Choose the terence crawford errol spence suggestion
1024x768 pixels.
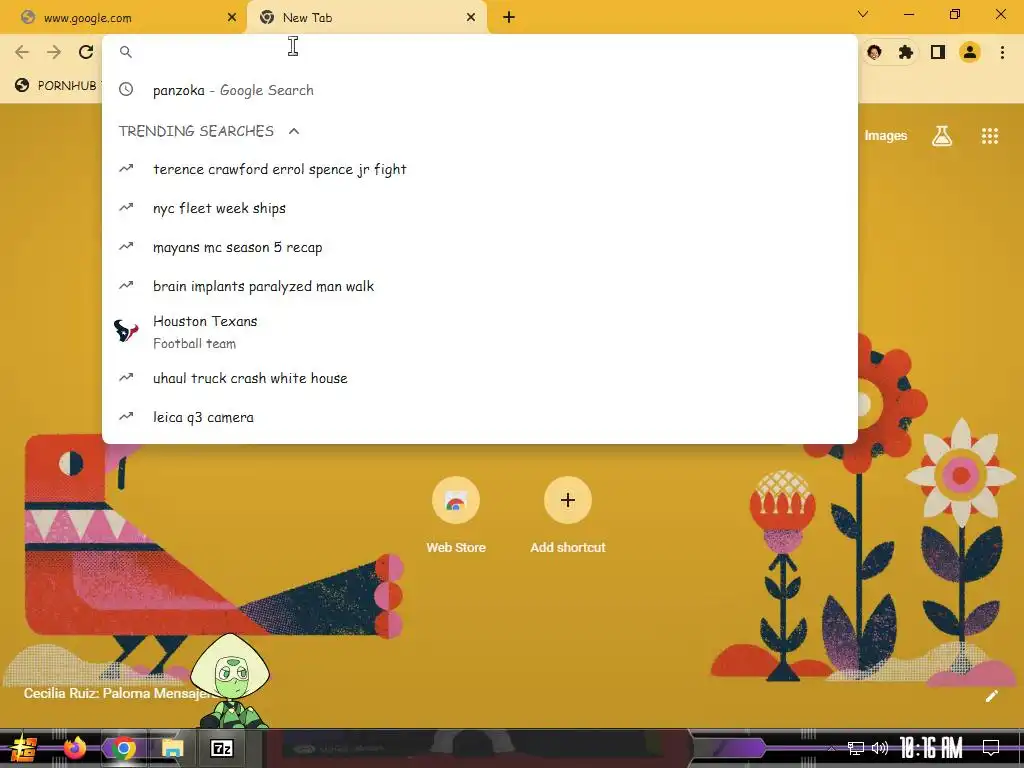[479, 170]
